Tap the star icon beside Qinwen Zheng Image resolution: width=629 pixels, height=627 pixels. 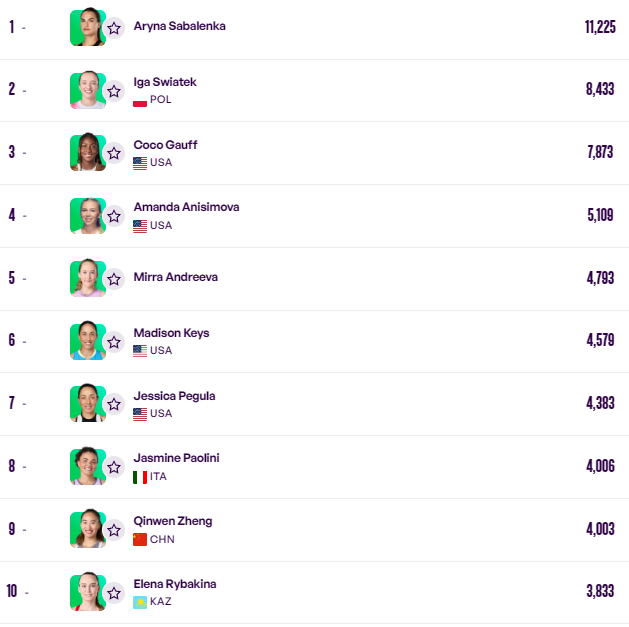(114, 529)
